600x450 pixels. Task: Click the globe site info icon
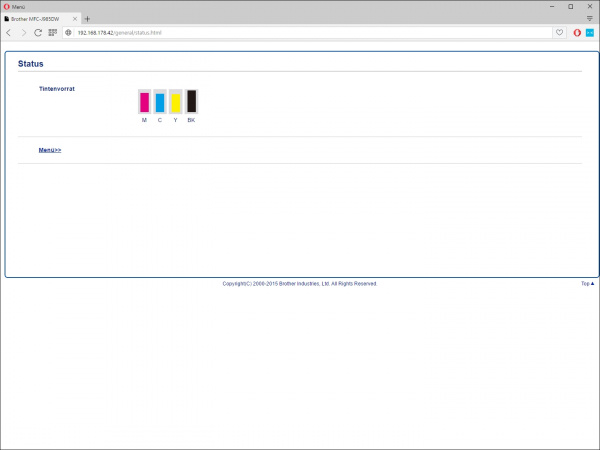(x=69, y=32)
